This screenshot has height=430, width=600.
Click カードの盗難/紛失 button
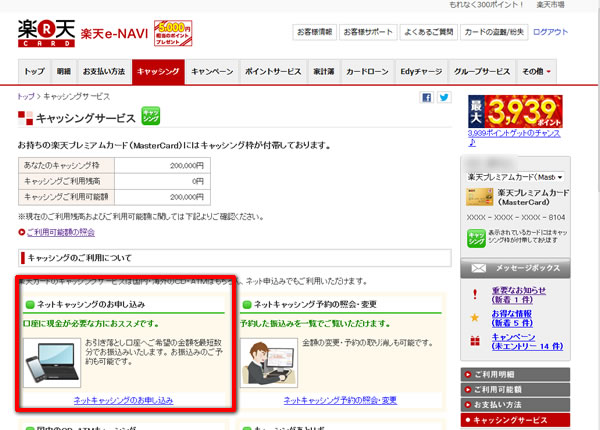494,32
